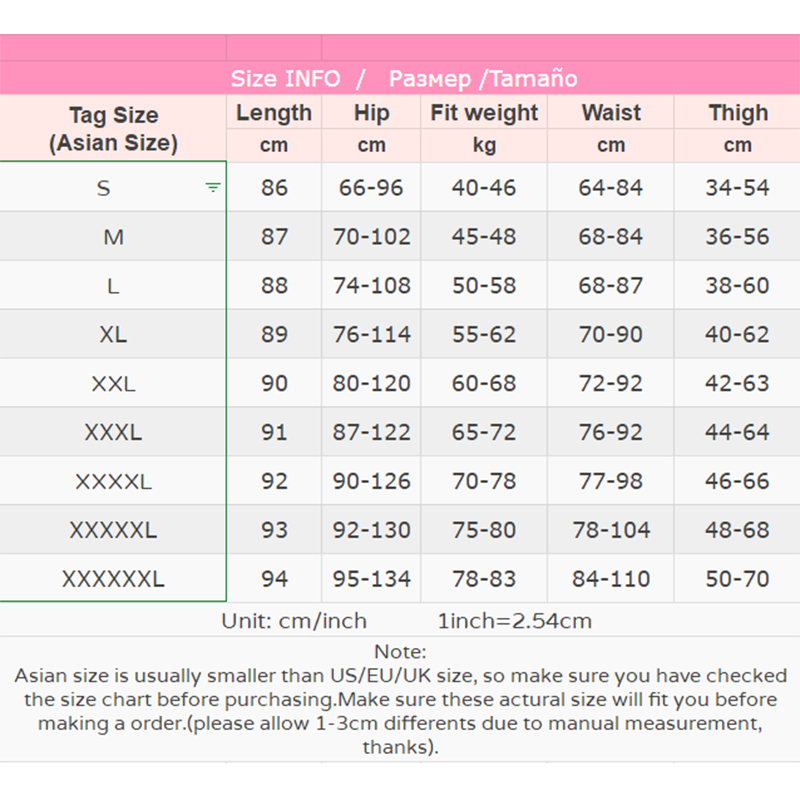
Task: Click the Thigh column header
Action: tap(738, 113)
